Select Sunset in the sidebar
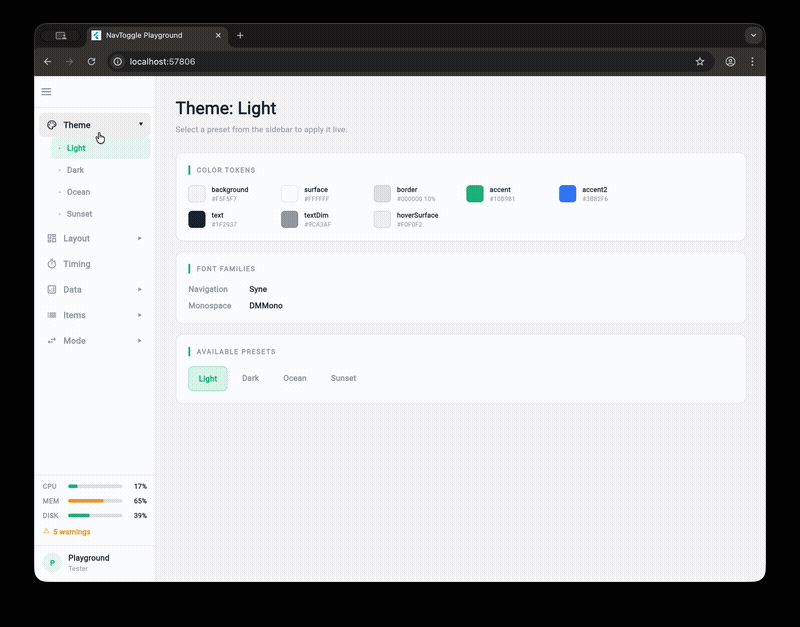800x627 pixels. [x=101, y=214]
